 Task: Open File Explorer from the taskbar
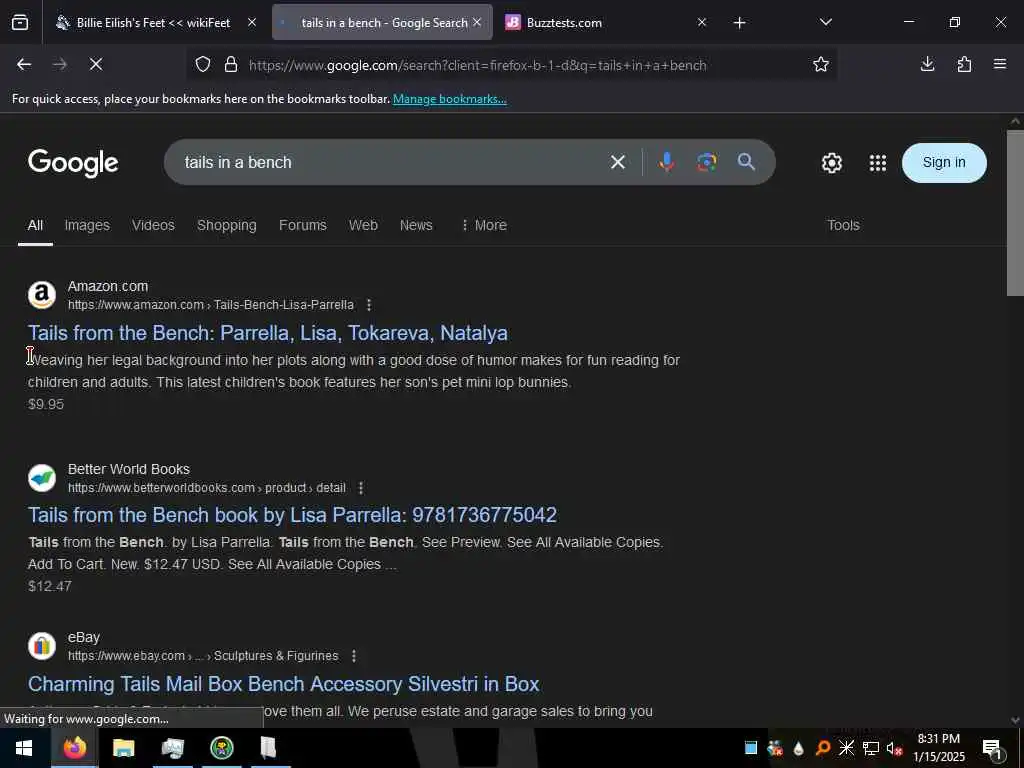[x=123, y=748]
